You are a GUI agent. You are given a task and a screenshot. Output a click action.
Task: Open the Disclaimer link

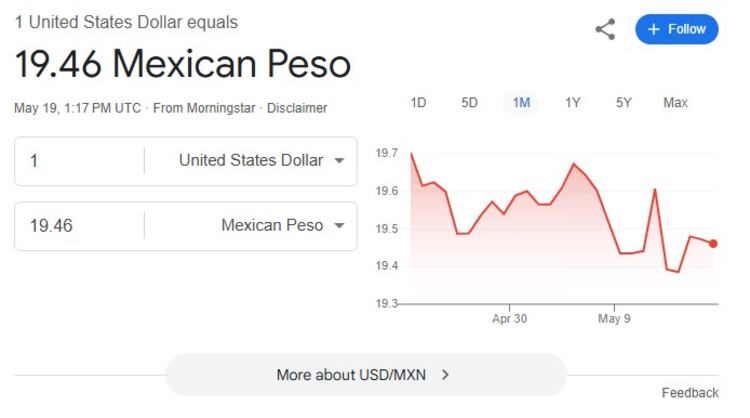297,108
